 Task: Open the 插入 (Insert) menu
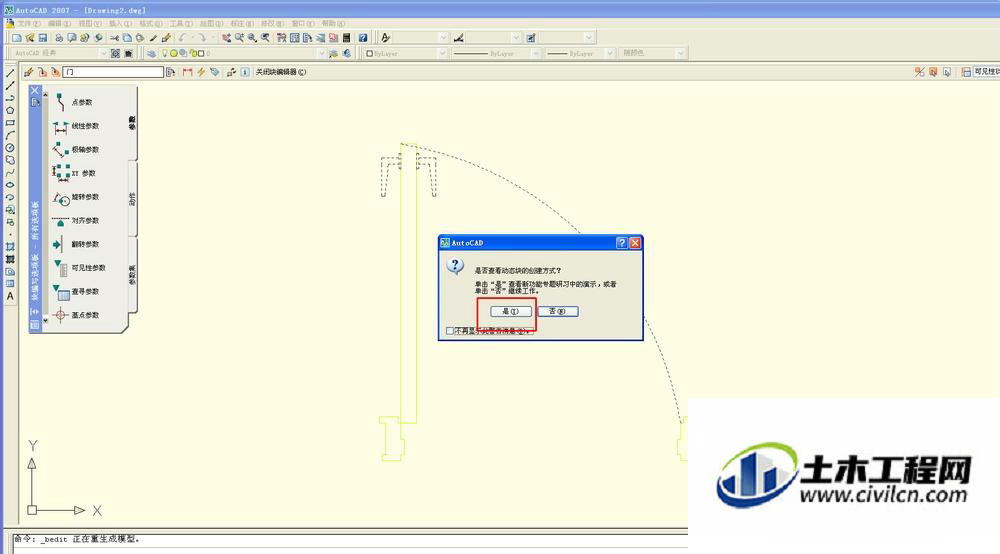(120, 24)
